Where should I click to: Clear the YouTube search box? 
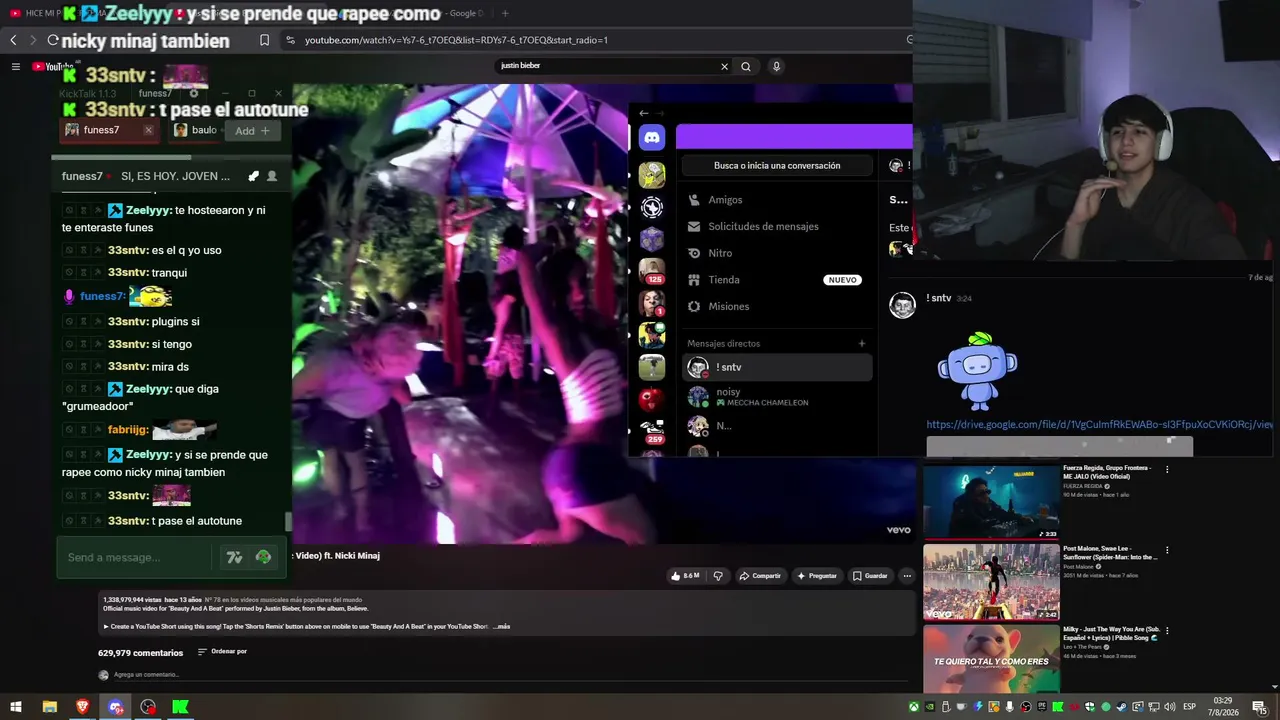coord(725,66)
